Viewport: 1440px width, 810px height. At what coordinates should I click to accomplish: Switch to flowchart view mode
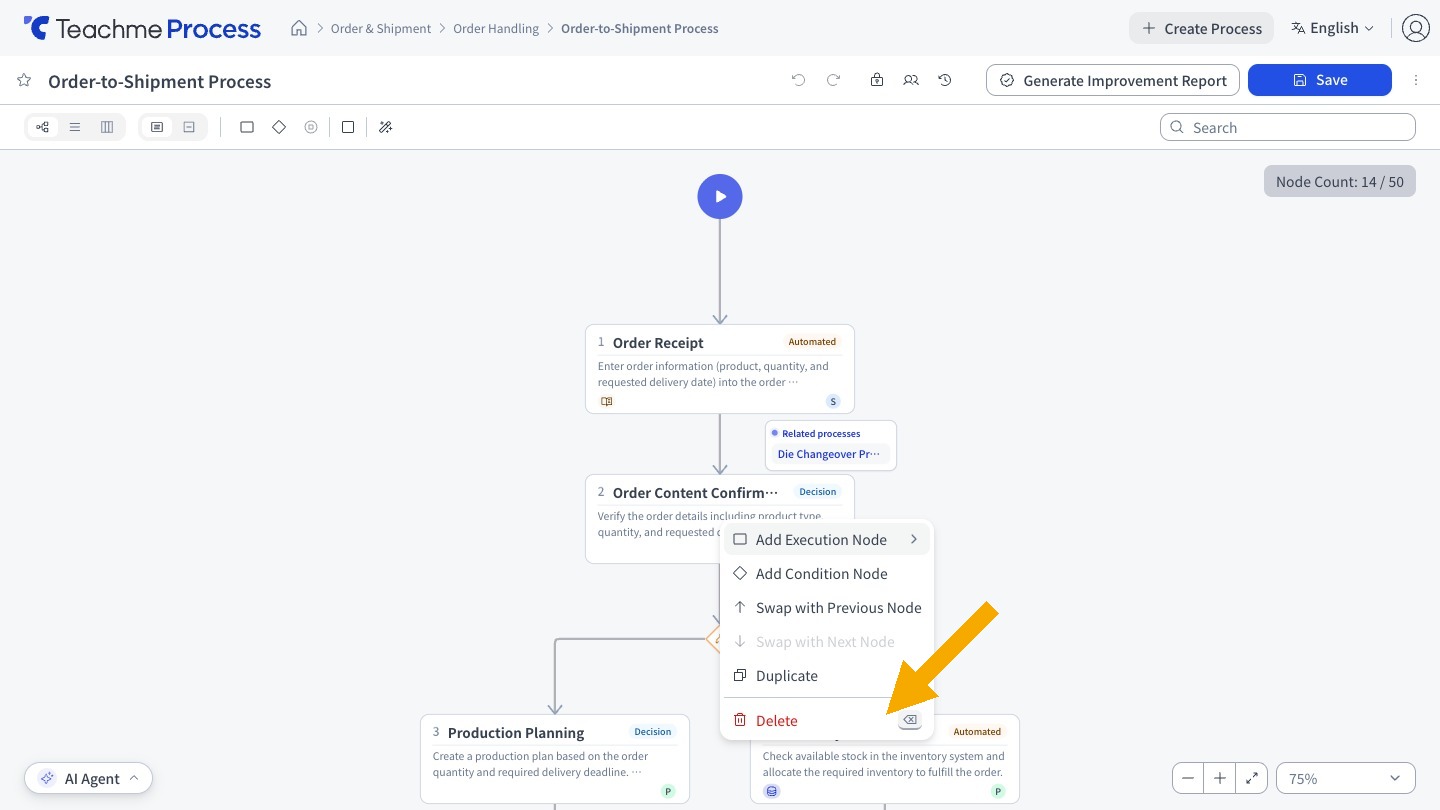coord(42,127)
